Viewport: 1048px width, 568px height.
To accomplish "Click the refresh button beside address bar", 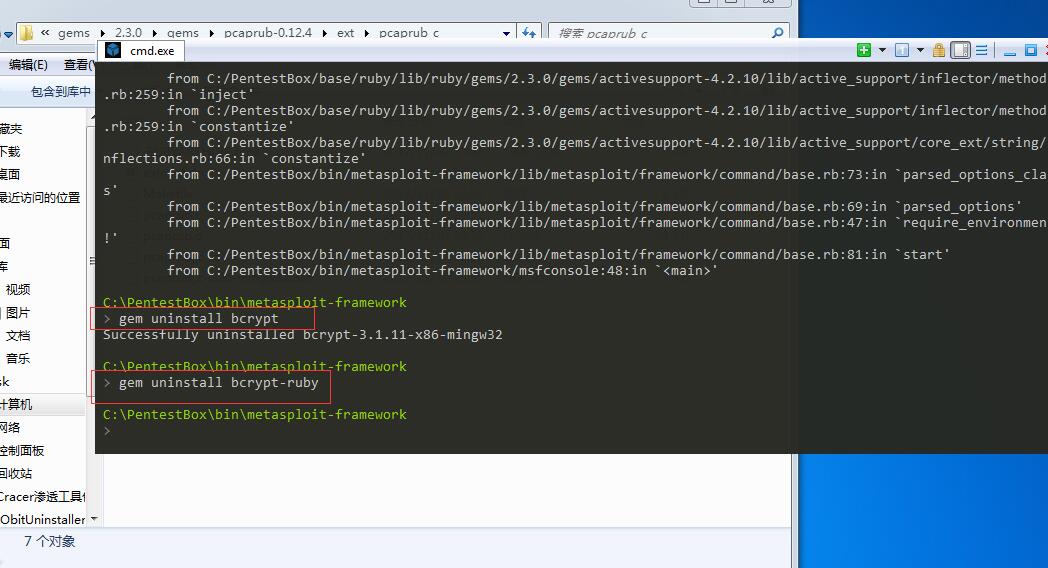I will 530,33.
